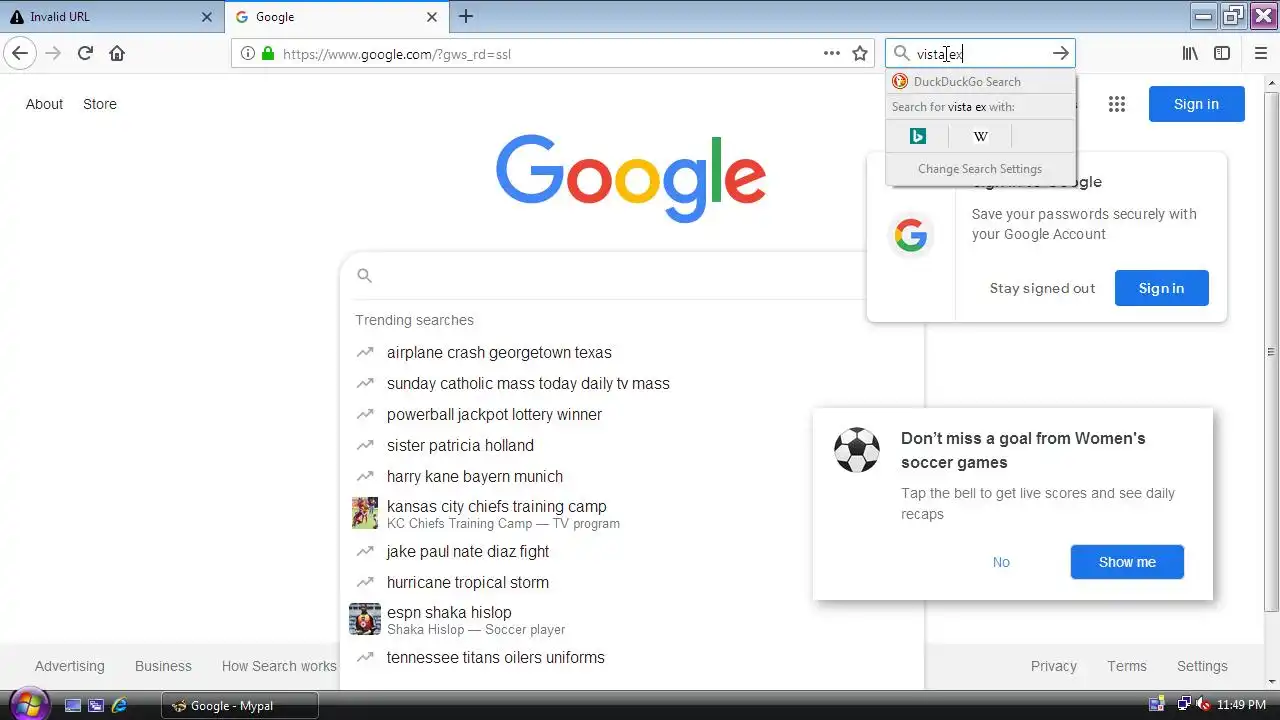Open the Windows Start orb
This screenshot has height=720, width=1280.
pyautogui.click(x=27, y=704)
